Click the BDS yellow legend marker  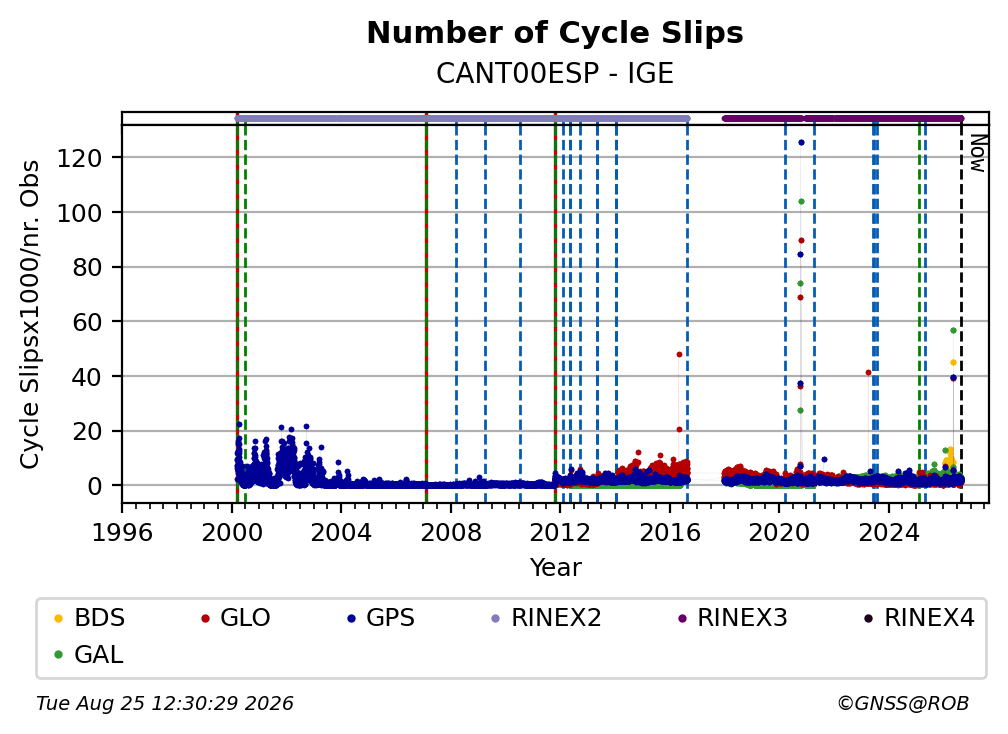click(x=58, y=618)
